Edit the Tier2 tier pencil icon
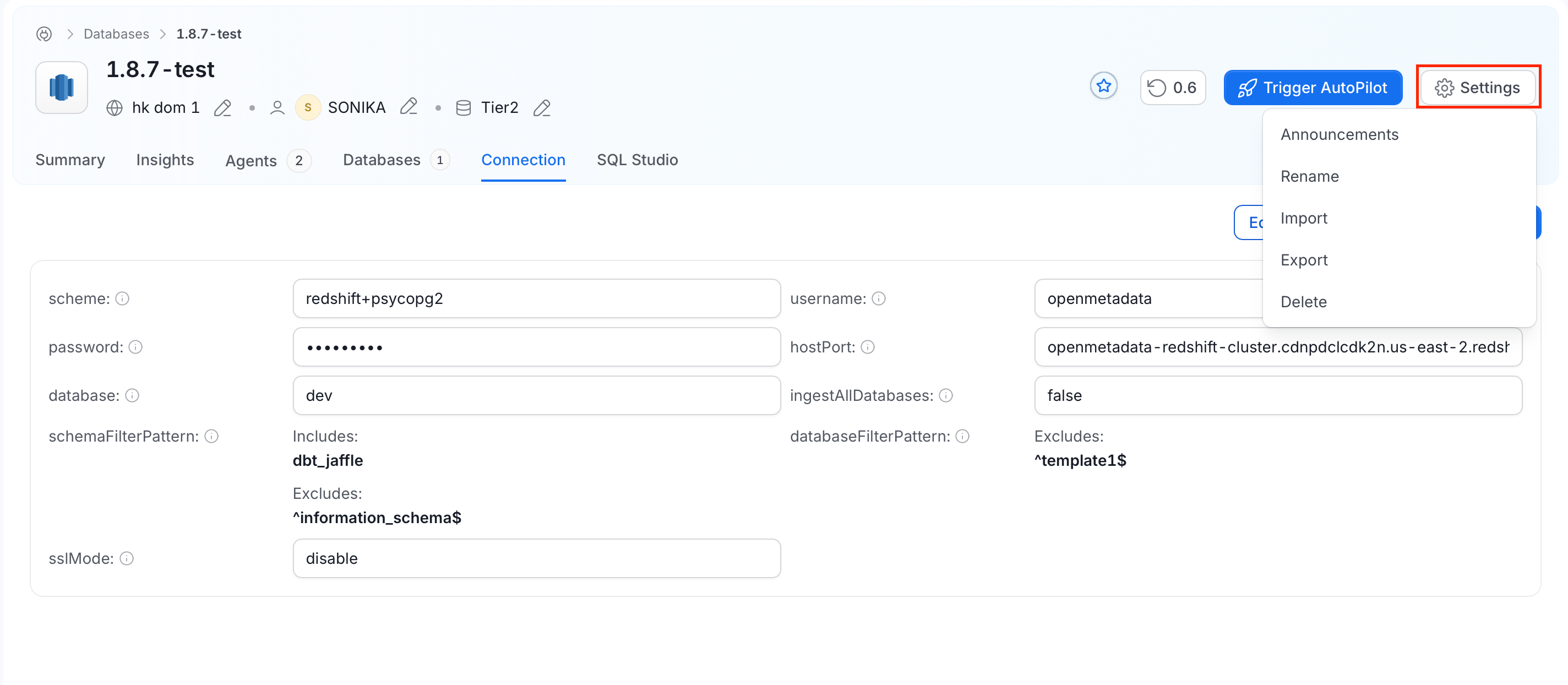Screen dimensions: 1568x685 tap(542, 108)
